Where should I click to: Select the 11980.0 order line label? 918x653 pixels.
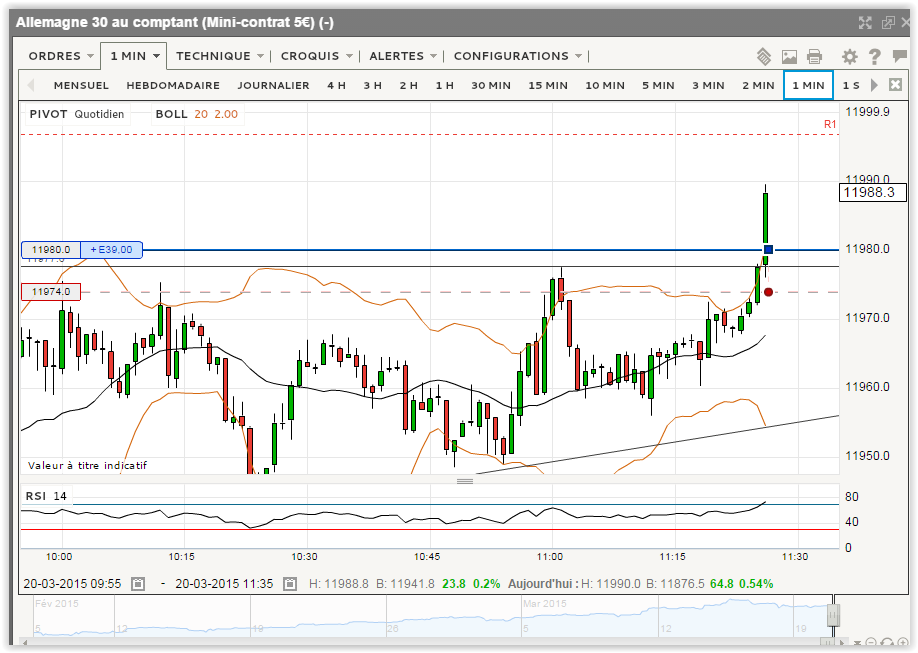click(51, 250)
